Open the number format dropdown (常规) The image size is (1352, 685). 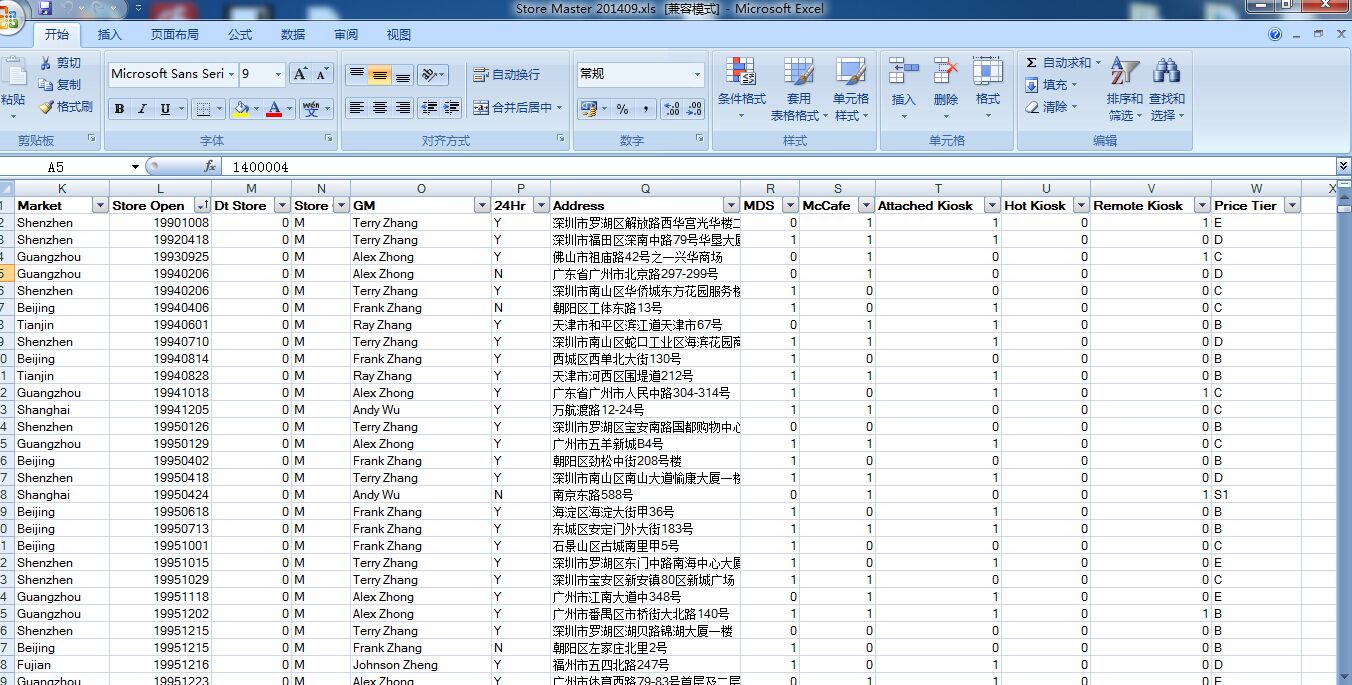click(698, 74)
